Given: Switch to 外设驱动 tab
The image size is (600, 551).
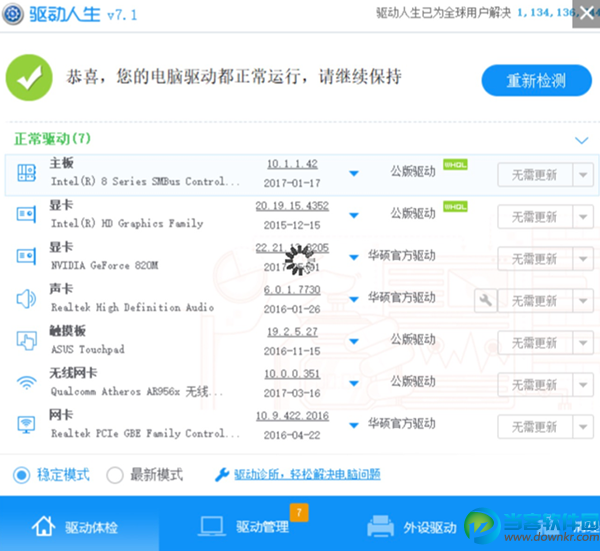Looking at the screenshot, I should click(412, 527).
